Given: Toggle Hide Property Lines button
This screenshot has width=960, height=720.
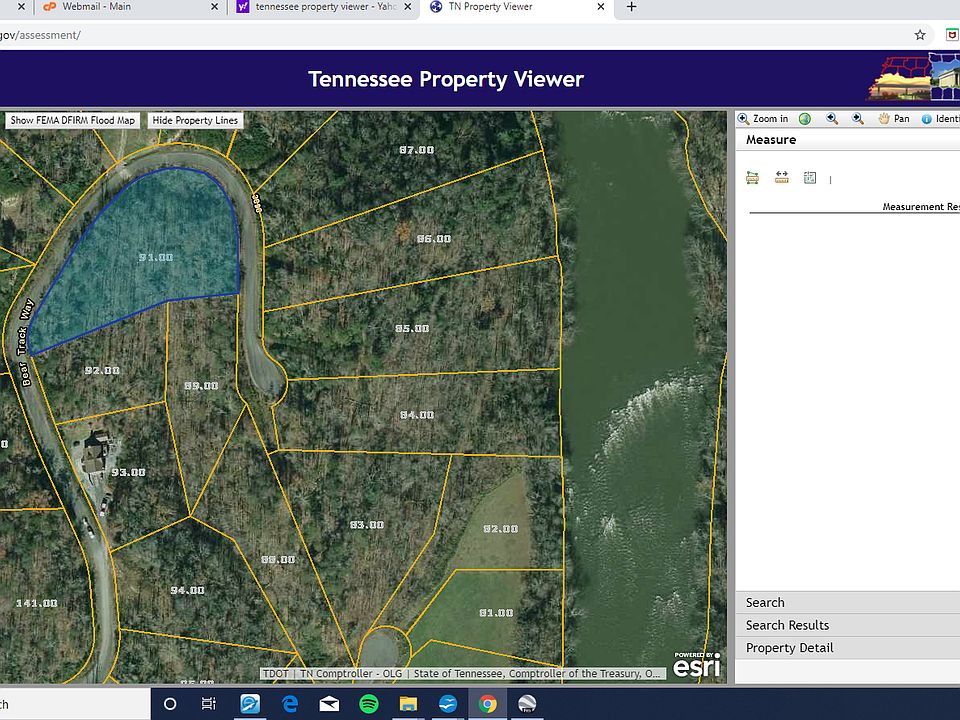Looking at the screenshot, I should point(195,120).
